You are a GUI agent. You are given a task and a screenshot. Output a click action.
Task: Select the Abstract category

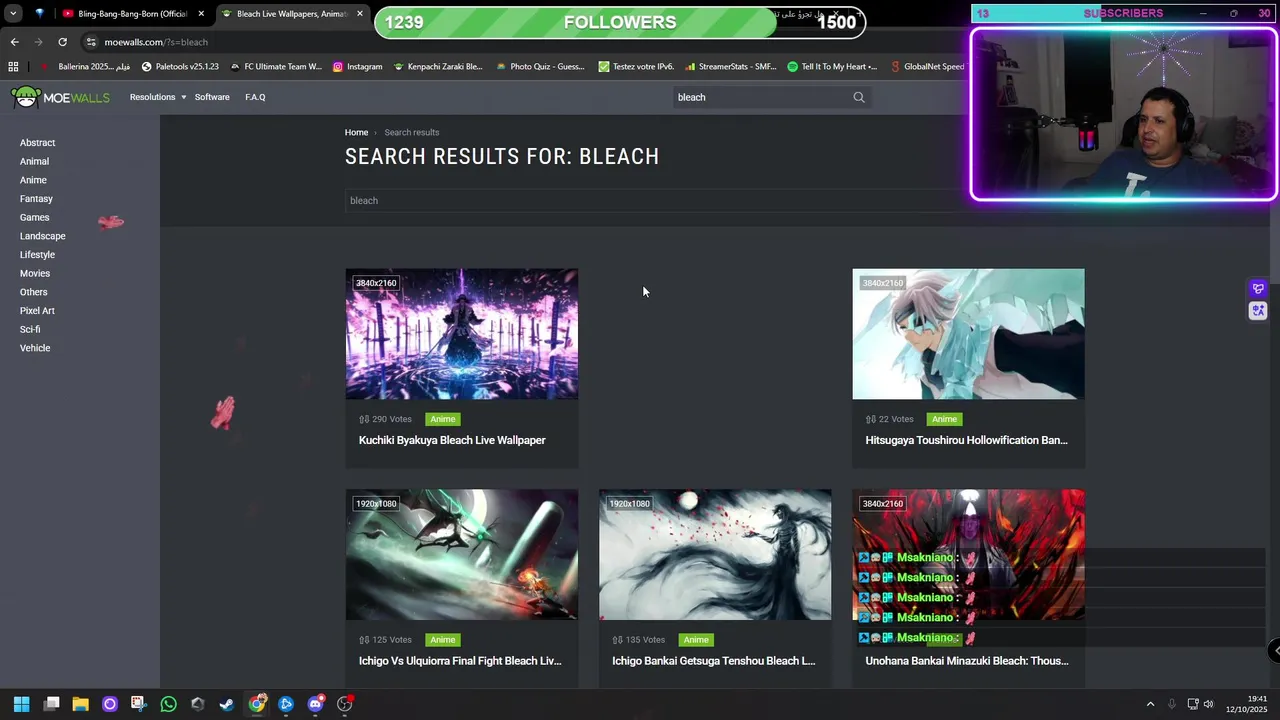point(38,143)
